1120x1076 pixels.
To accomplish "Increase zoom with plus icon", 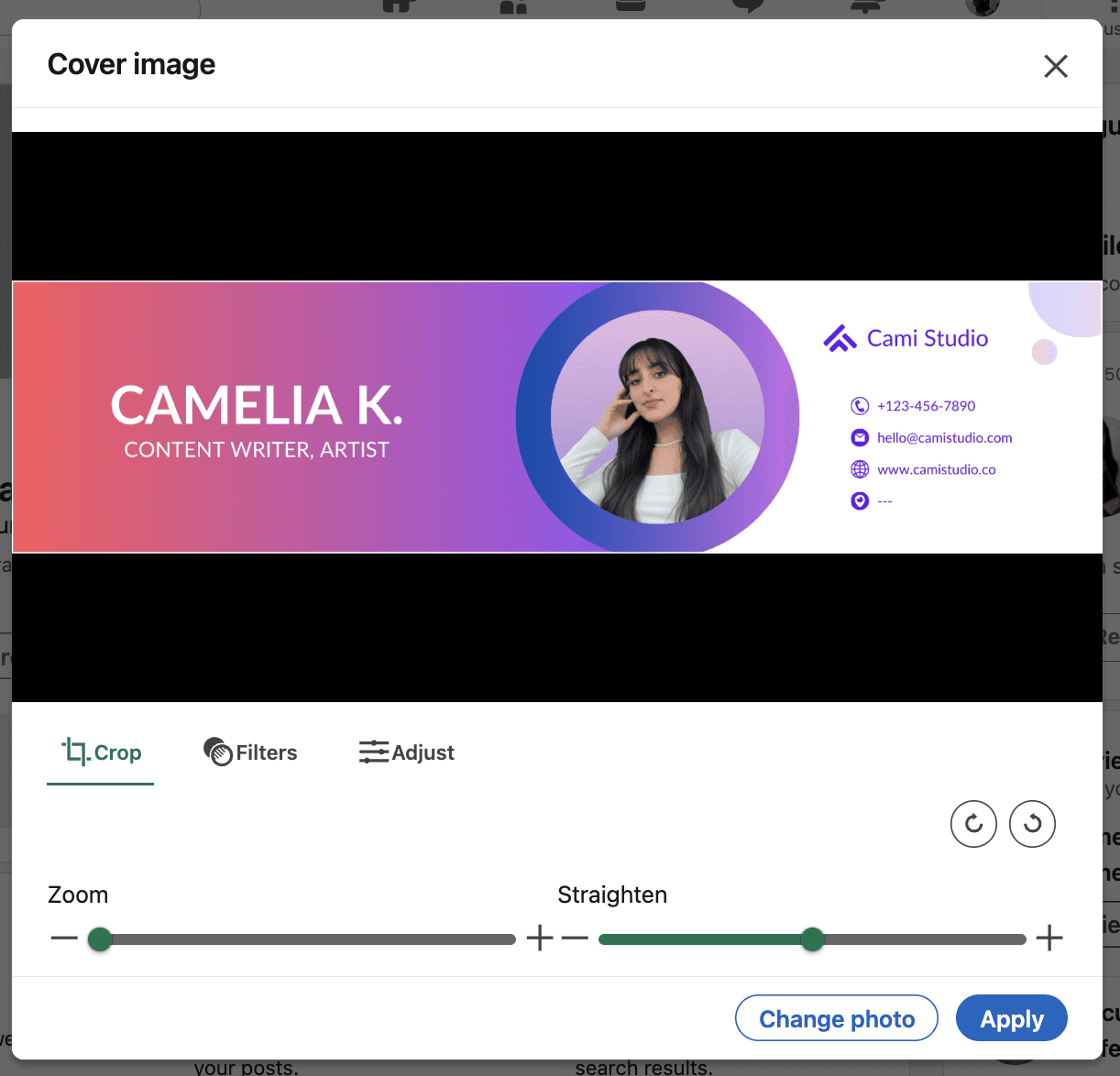I will 540,939.
